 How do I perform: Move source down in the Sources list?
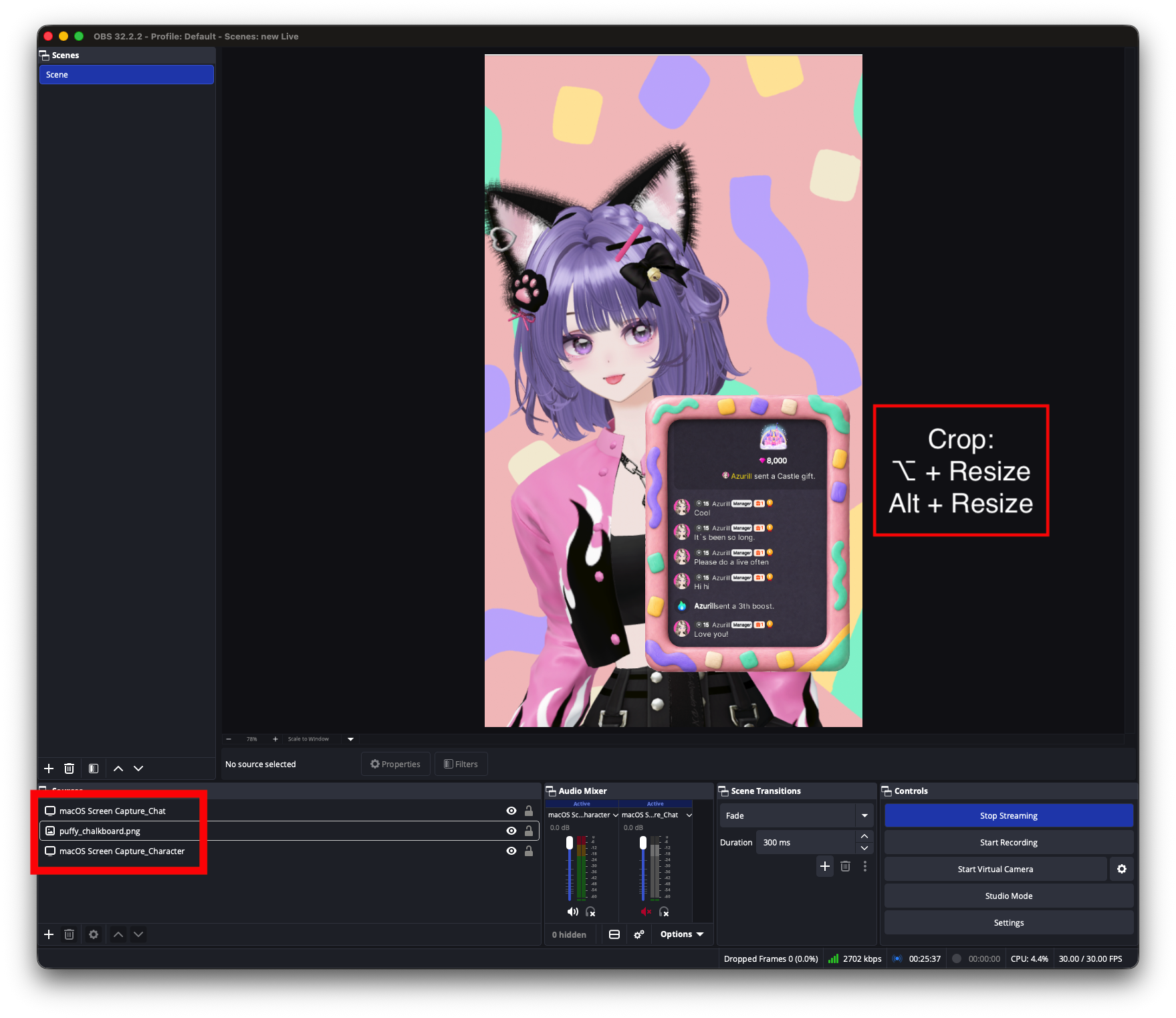click(138, 934)
